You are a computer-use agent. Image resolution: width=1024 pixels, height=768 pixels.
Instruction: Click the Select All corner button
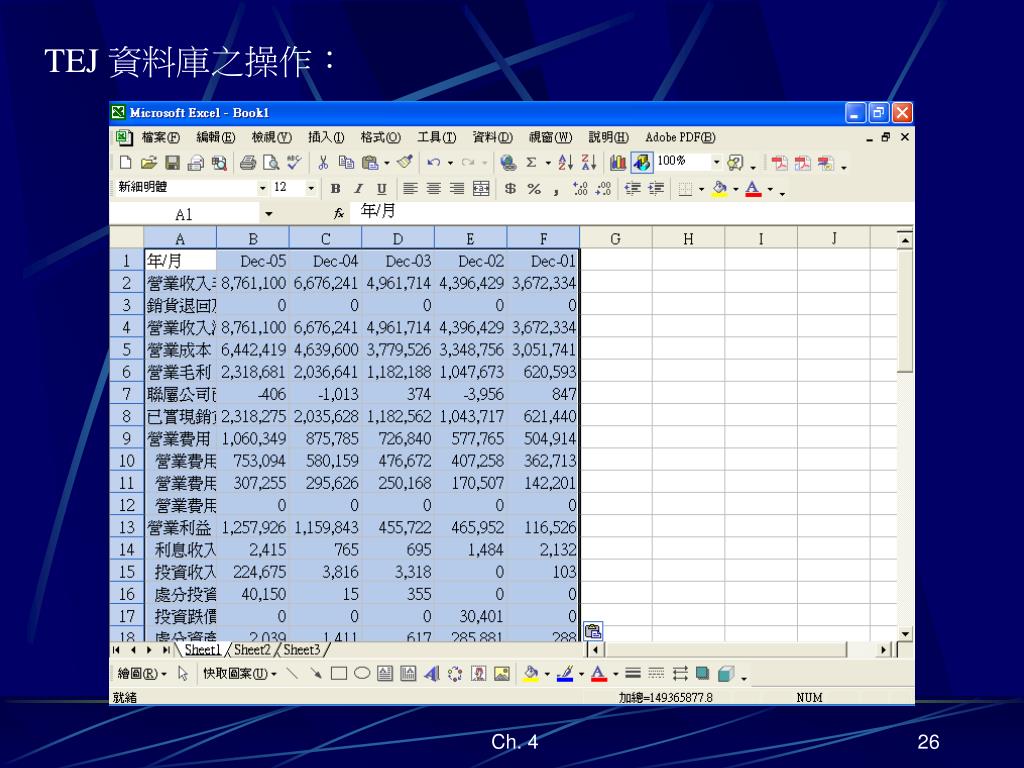coord(127,238)
